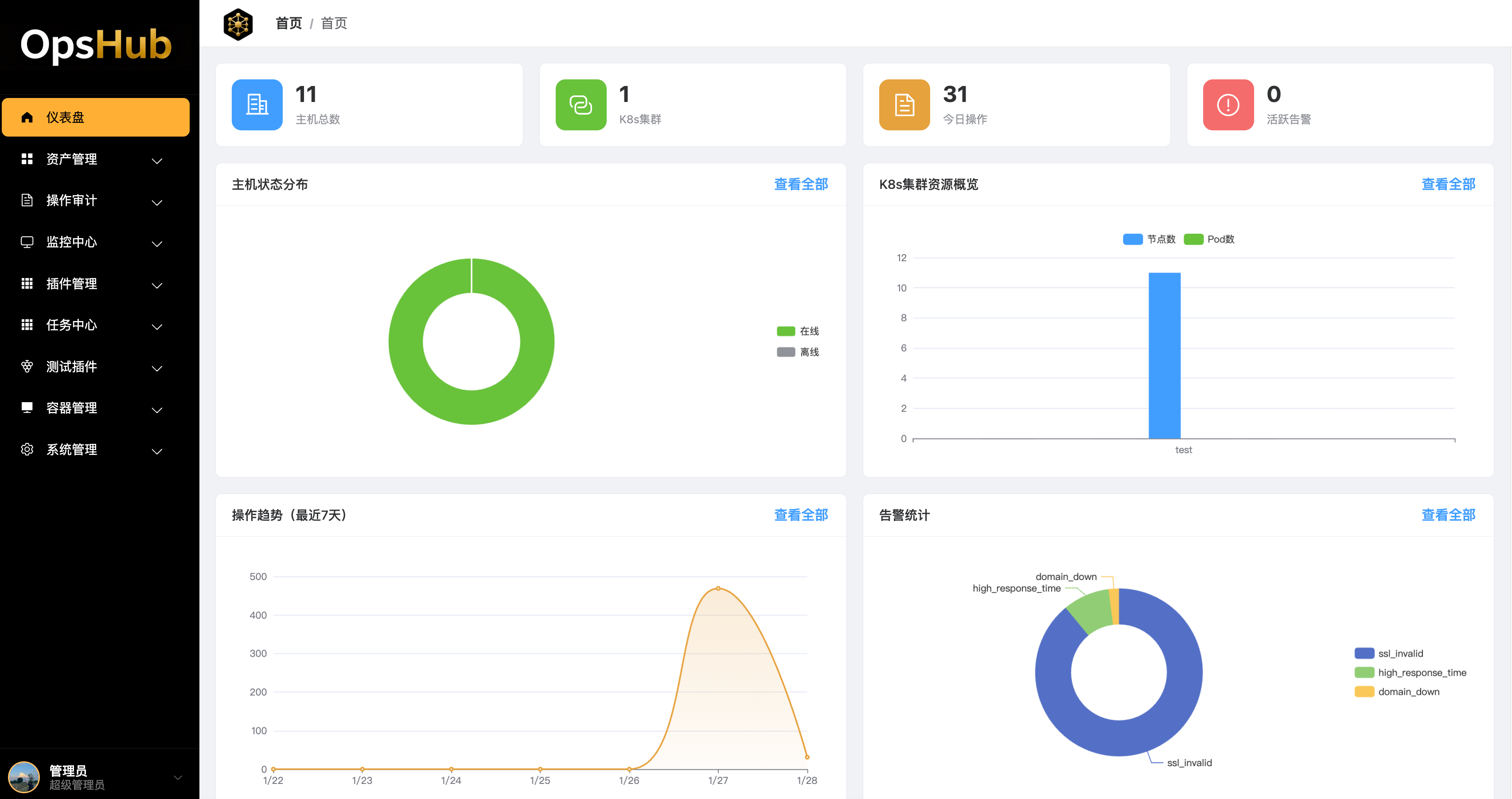Expand the 资产管理 menu chevron
1512x799 pixels.
tap(157, 161)
